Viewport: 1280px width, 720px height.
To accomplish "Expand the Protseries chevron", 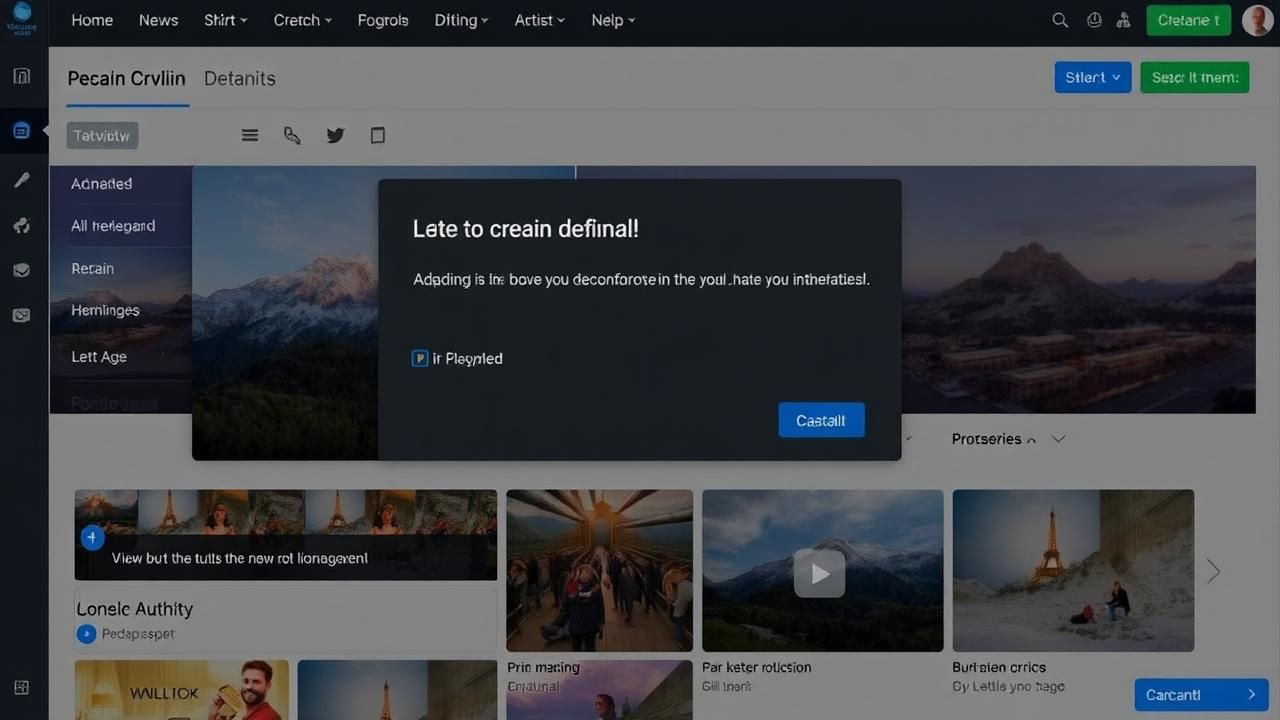I will pyautogui.click(x=1059, y=439).
